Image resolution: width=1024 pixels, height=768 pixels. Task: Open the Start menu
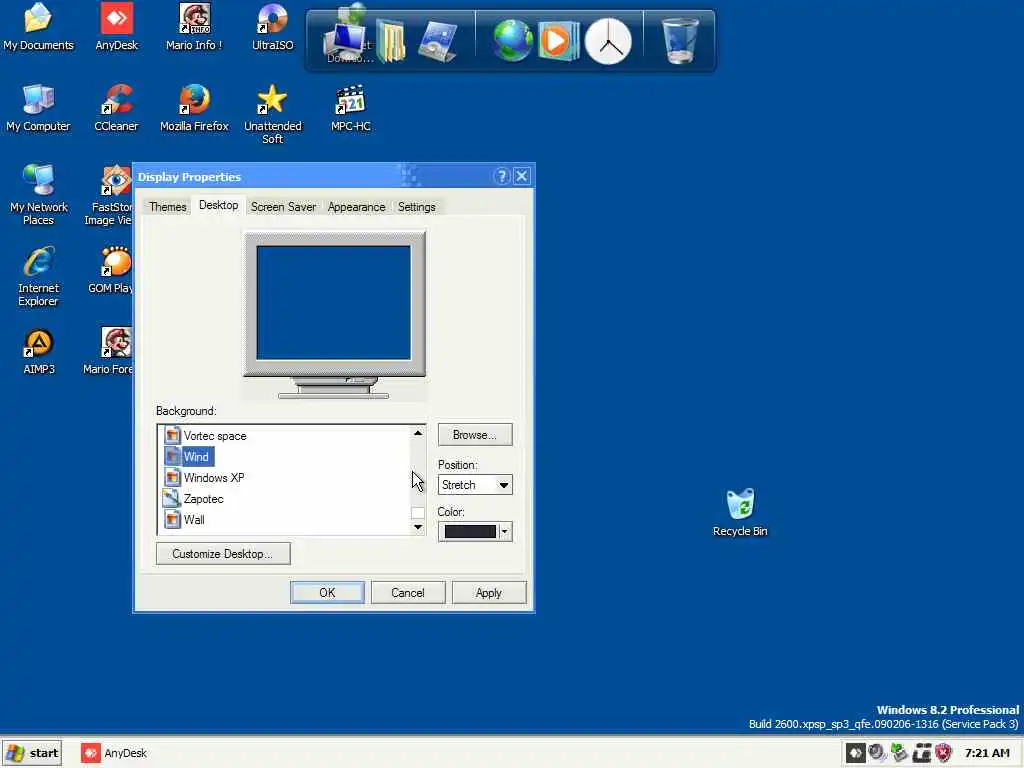click(32, 753)
